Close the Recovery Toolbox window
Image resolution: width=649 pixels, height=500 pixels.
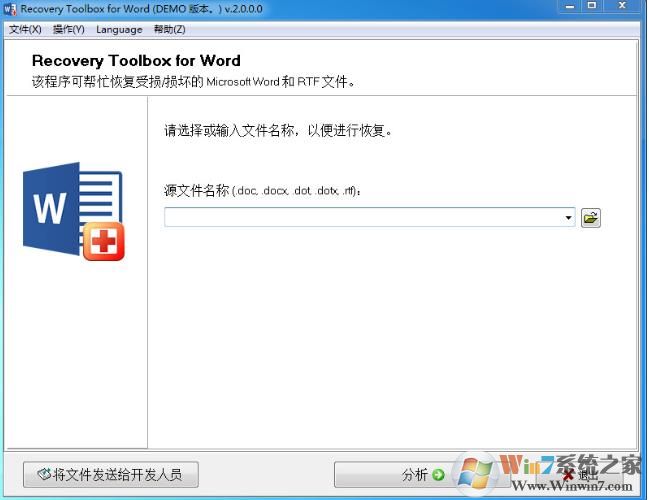[622, 6]
